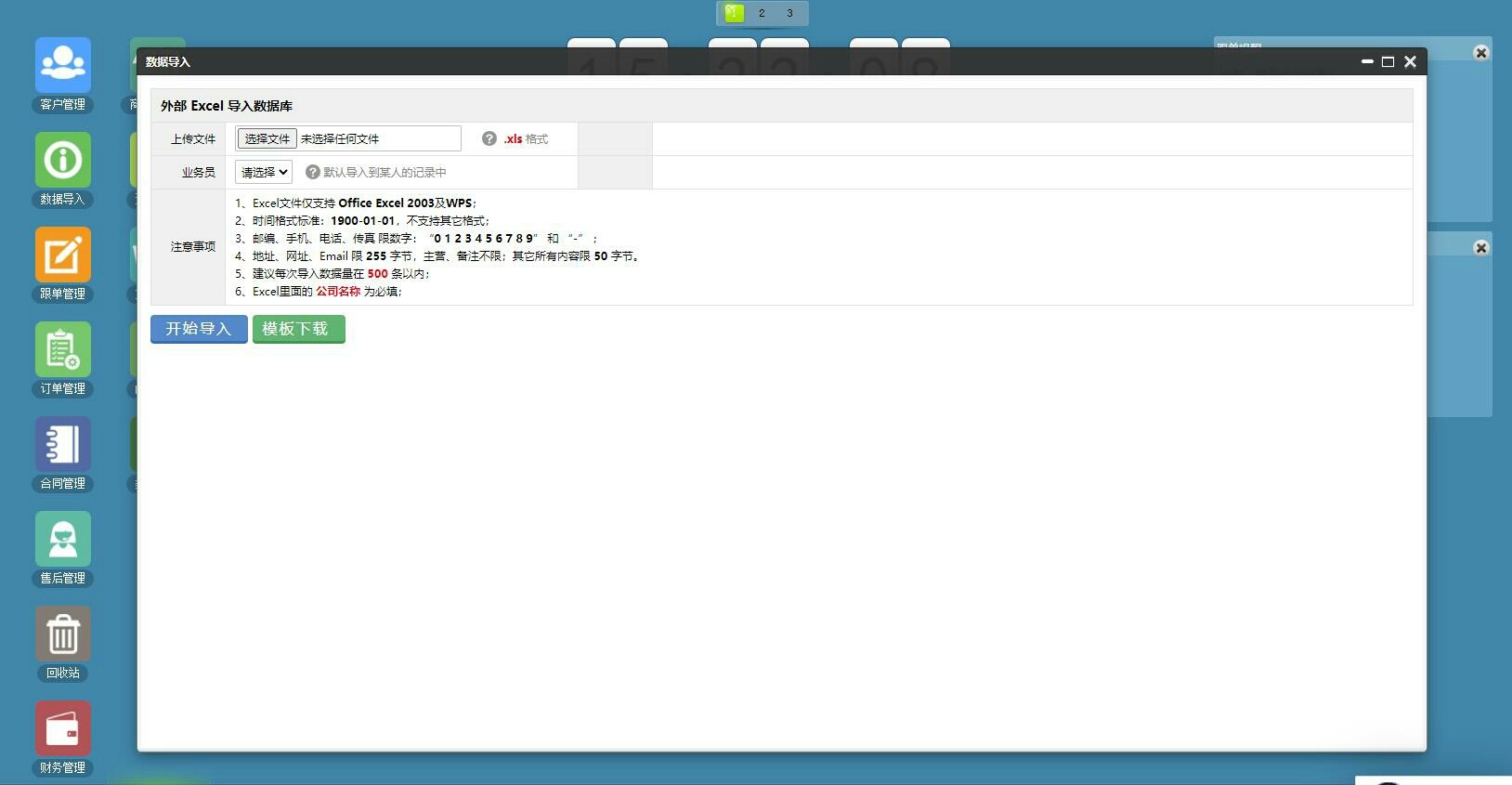Click note 5 about 500 条以内

[x=332, y=274]
